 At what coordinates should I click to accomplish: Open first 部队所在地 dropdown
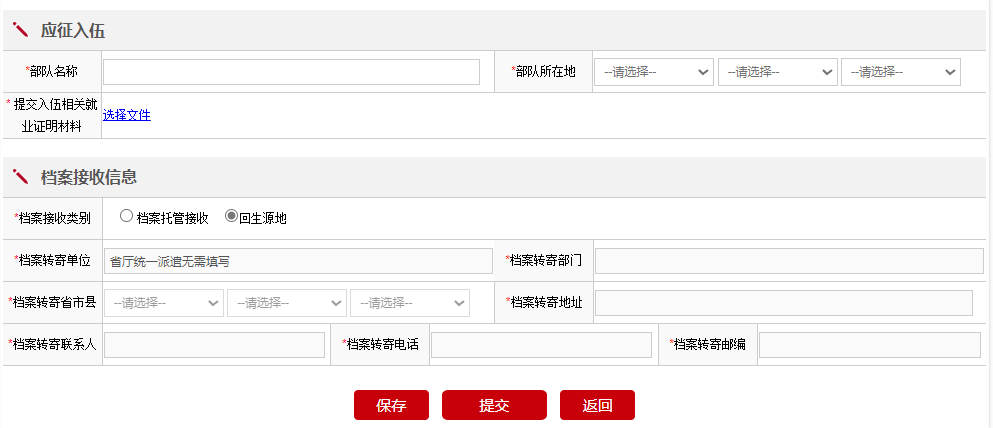pos(654,72)
